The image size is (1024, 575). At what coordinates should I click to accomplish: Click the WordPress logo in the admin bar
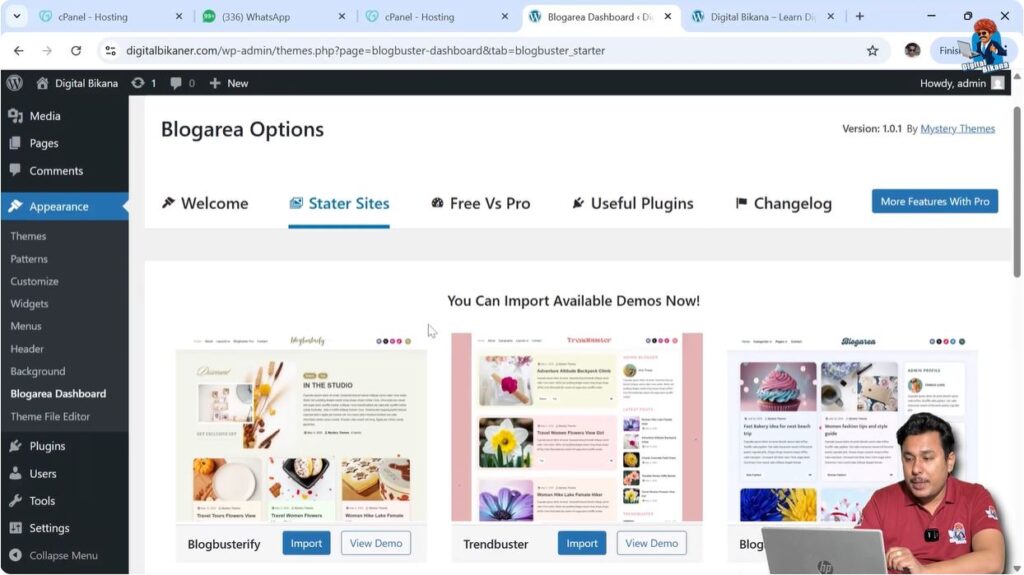coord(14,83)
